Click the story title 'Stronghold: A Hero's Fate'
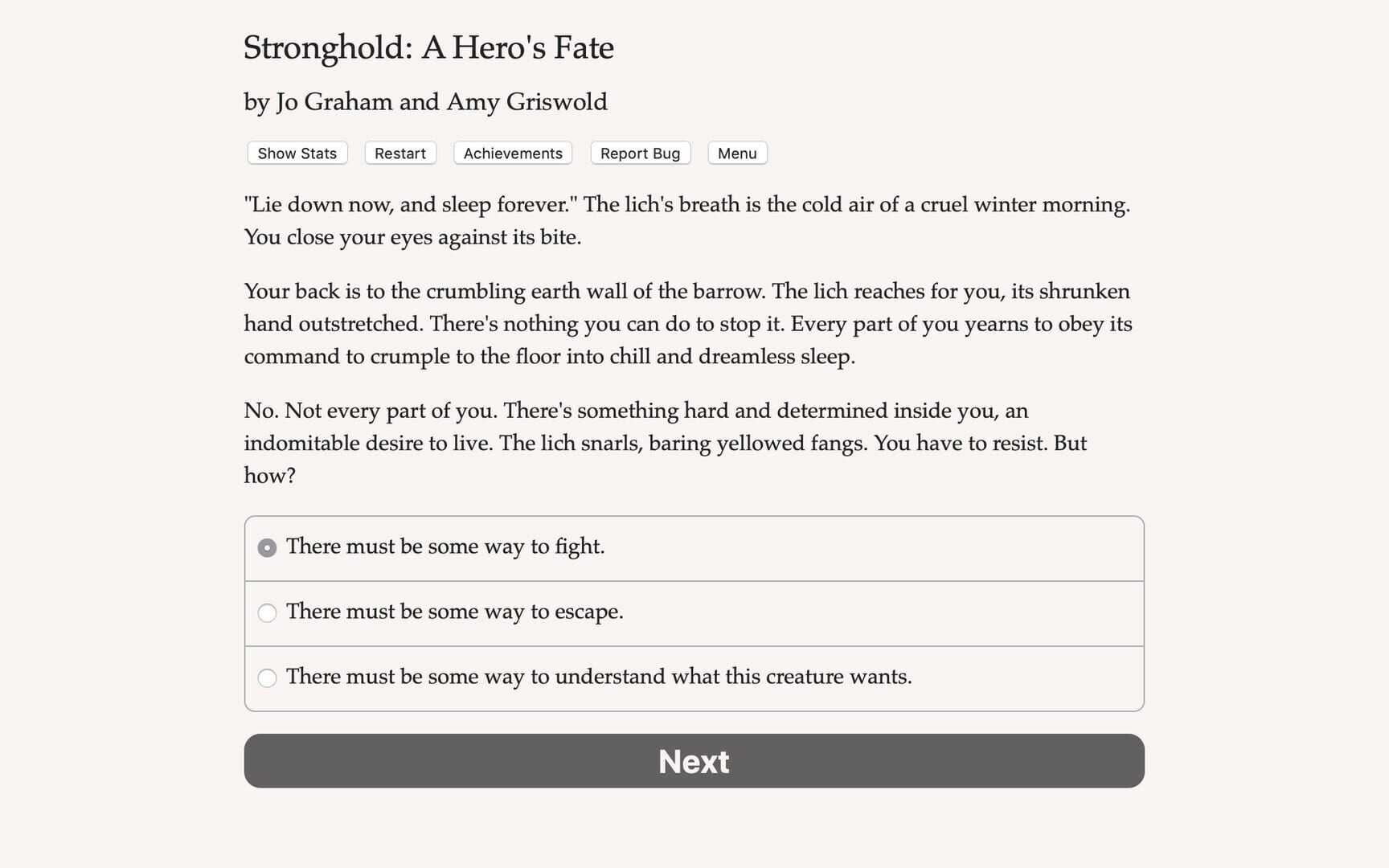The width and height of the screenshot is (1389, 868). pyautogui.click(x=428, y=48)
